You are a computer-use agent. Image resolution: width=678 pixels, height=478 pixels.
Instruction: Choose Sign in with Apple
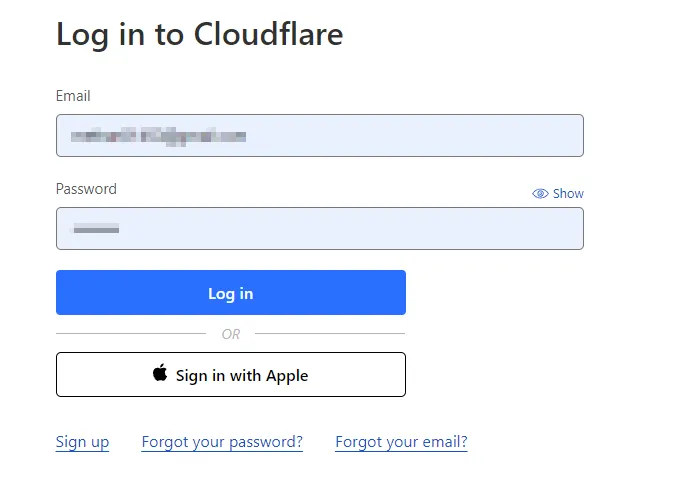click(x=231, y=375)
